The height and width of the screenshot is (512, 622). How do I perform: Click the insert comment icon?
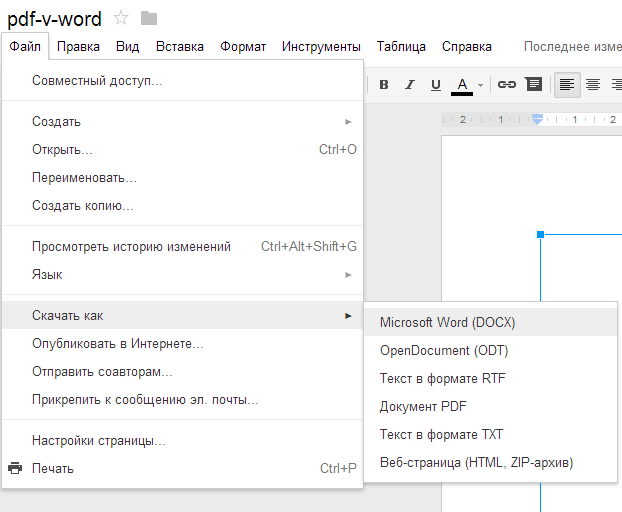534,84
